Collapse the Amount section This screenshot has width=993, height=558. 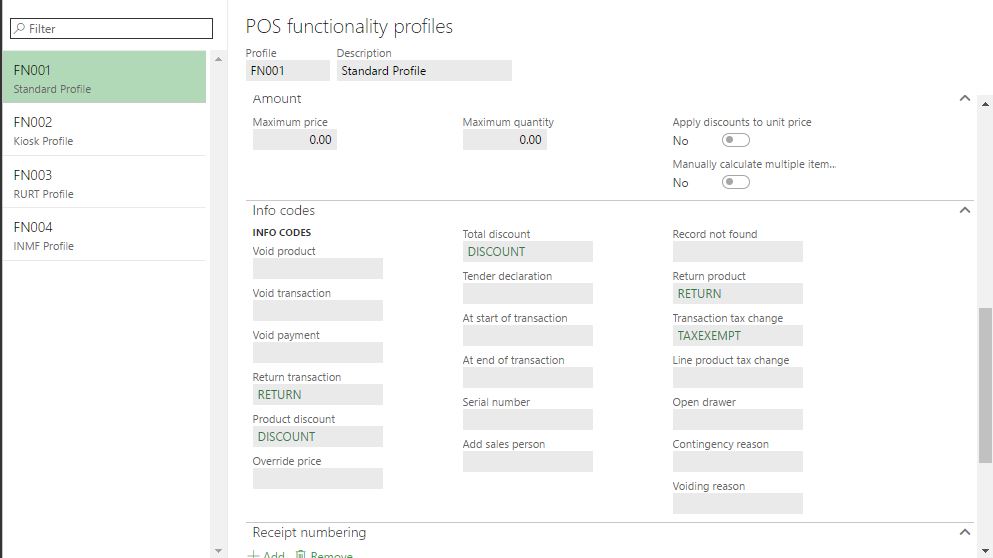click(964, 99)
